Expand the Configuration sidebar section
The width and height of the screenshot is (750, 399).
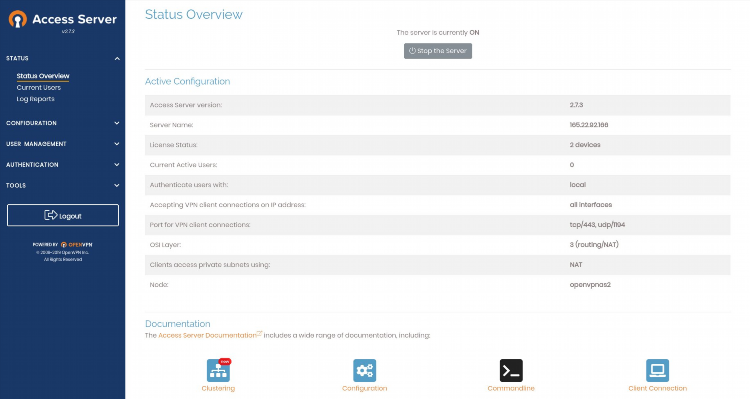(x=63, y=123)
